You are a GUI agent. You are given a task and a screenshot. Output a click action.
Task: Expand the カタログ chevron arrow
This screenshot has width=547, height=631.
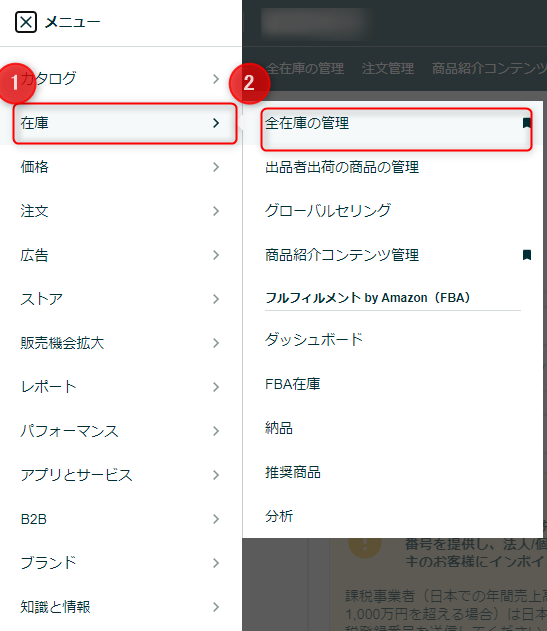tap(216, 79)
